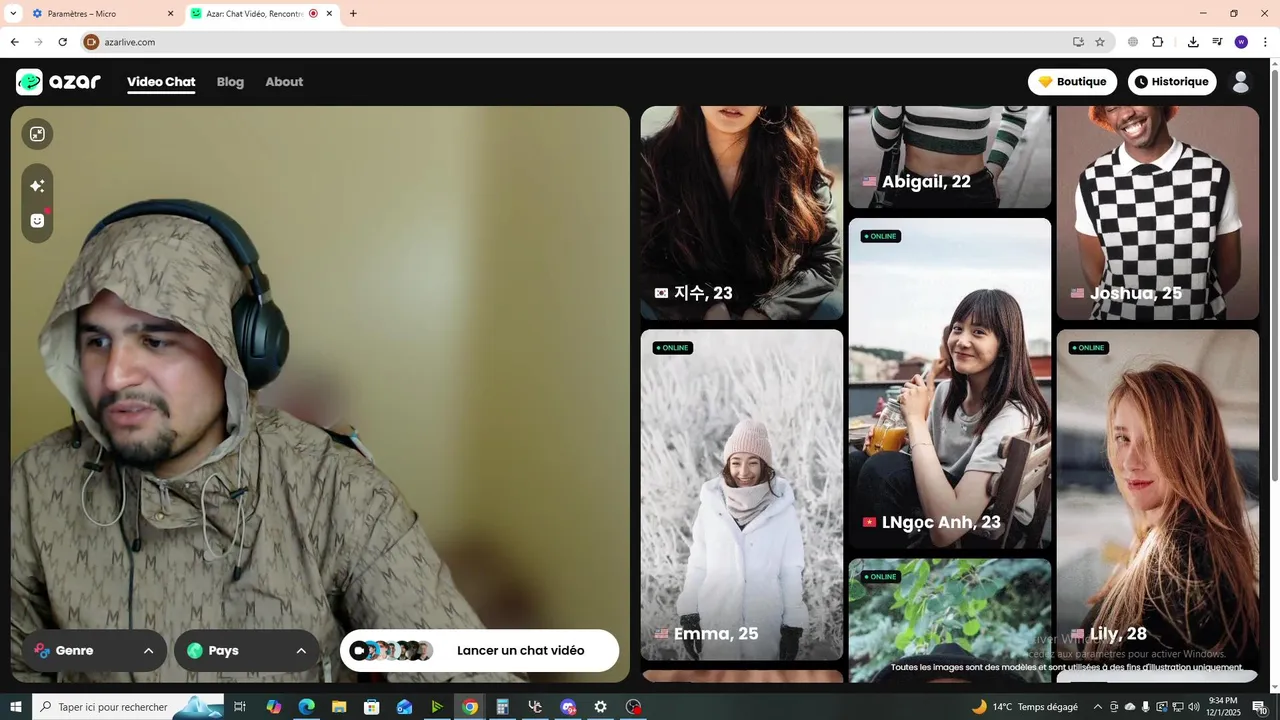Screen dimensions: 1280x720
Task: Open the 지수, 23 profile card
Action: click(742, 213)
